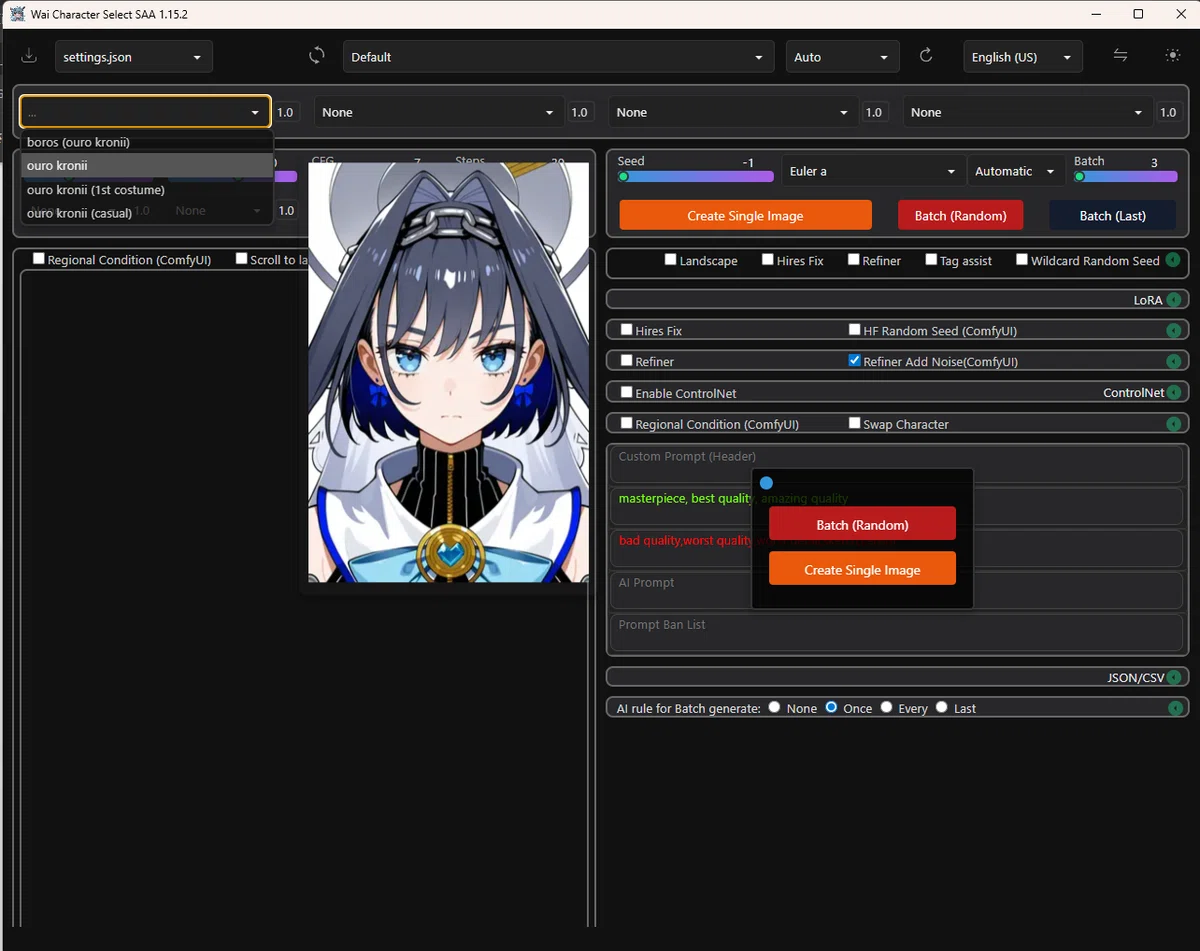Viewport: 1200px width, 951px height.
Task: Choose ouro kronii (1st costume) entry
Action: point(146,189)
